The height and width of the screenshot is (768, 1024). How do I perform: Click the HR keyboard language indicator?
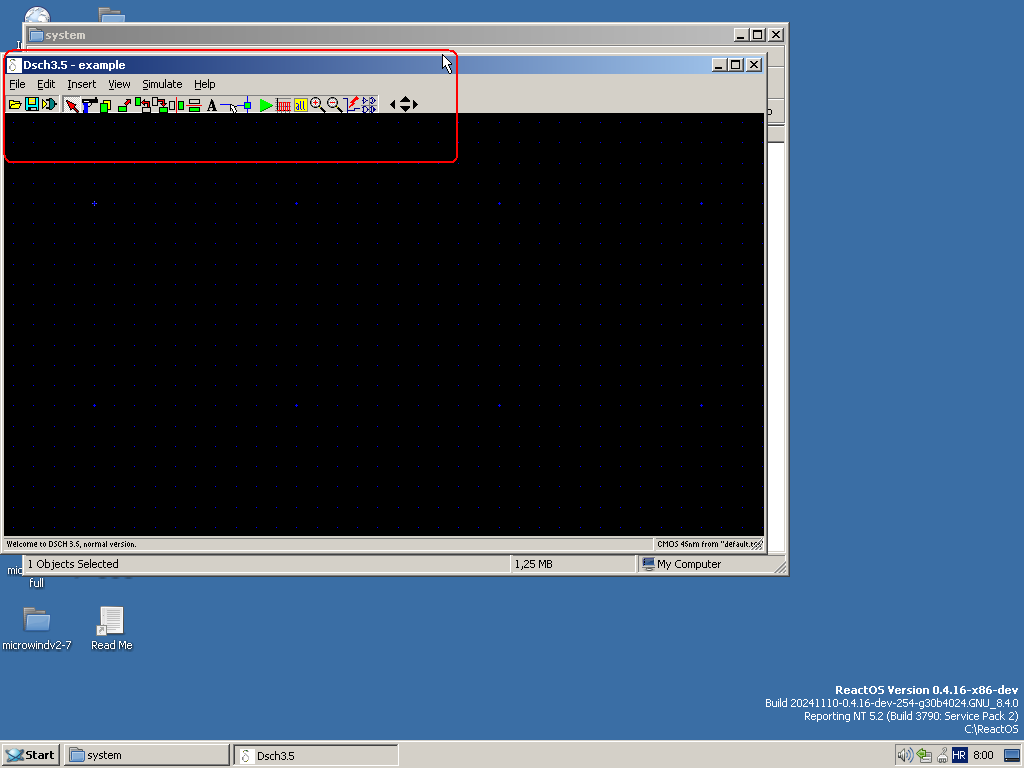(959, 755)
